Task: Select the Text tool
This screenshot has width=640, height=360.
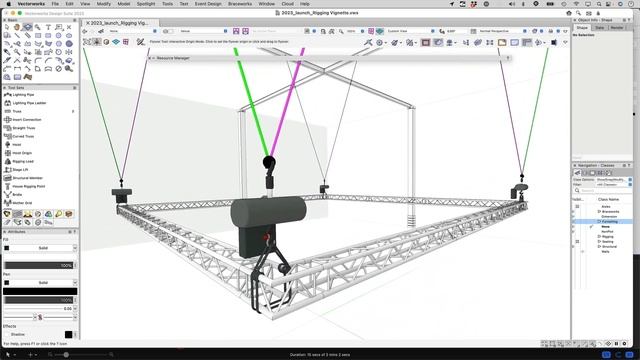Action: 48,27
